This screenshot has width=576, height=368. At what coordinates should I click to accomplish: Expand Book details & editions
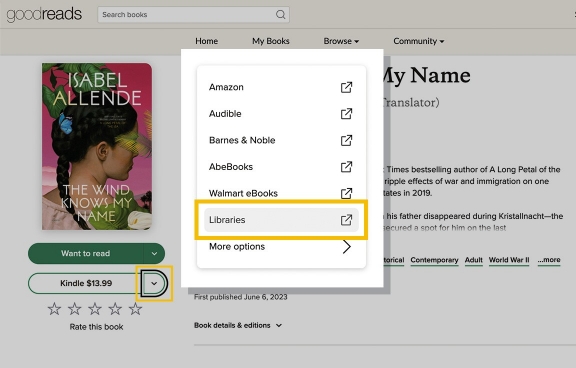(x=238, y=325)
